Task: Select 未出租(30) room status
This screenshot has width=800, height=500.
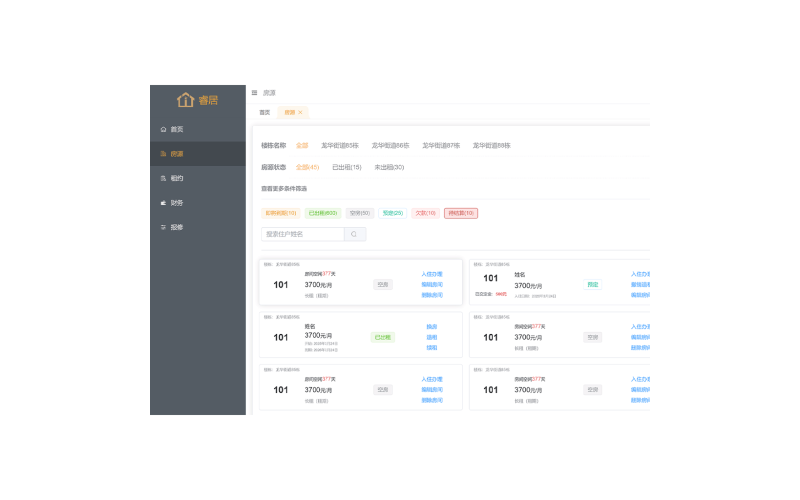Action: click(389, 167)
